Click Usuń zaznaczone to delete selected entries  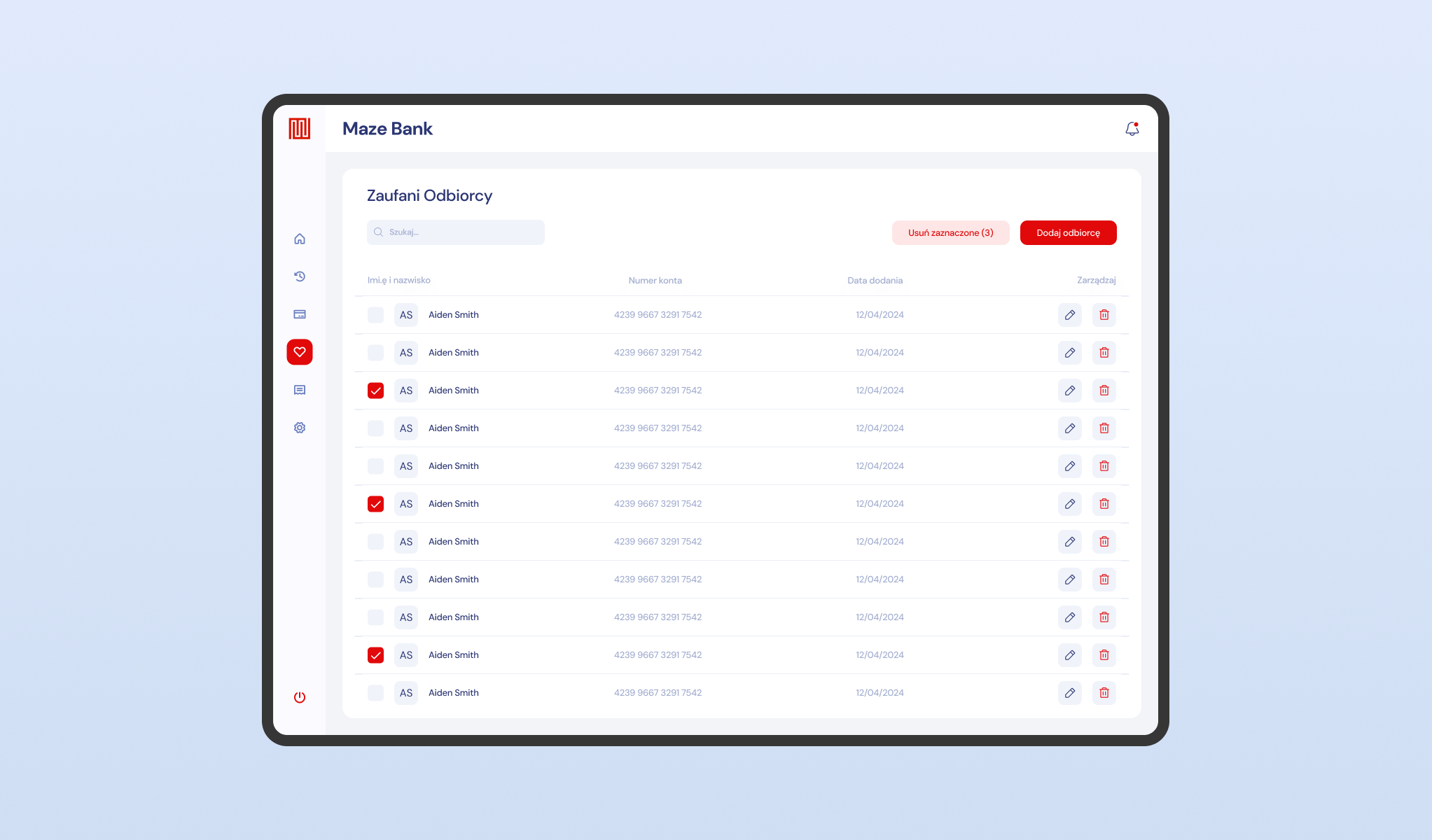pyautogui.click(x=950, y=232)
